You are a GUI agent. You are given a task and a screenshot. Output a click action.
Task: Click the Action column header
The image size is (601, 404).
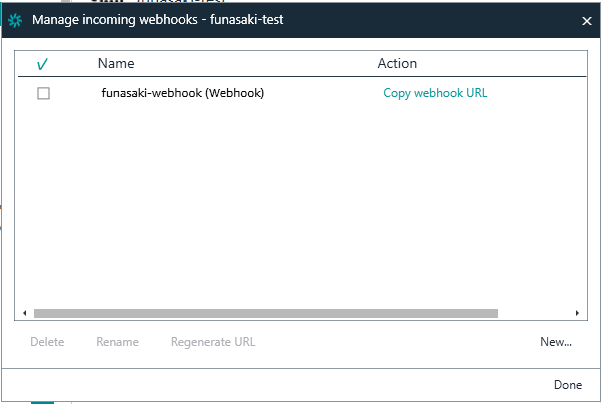[x=397, y=63]
